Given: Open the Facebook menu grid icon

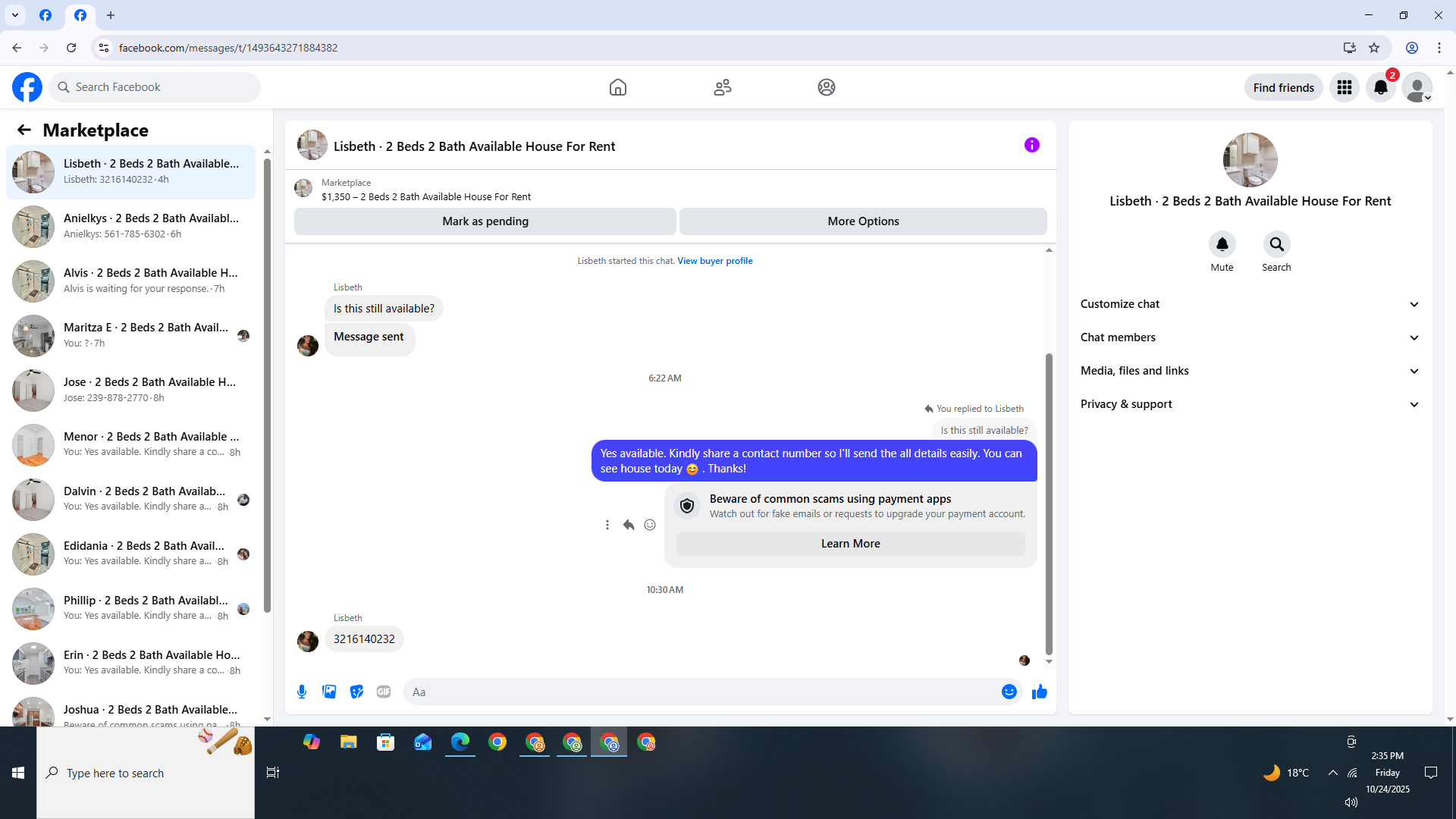Looking at the screenshot, I should point(1345,87).
